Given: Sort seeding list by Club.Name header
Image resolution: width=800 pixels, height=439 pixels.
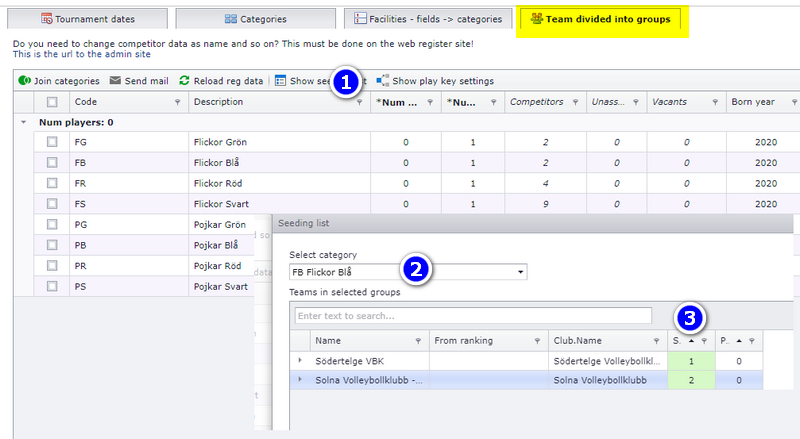Looking at the screenshot, I should coord(577,340).
